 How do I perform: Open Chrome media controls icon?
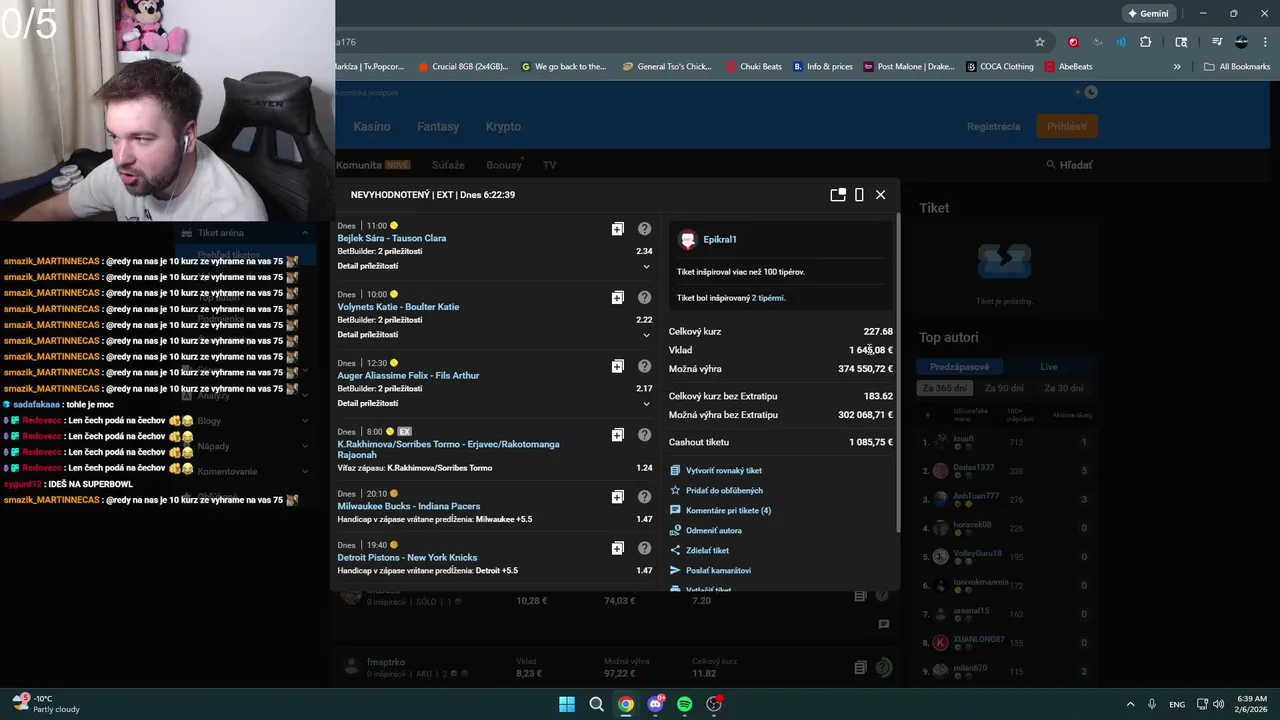click(1217, 42)
